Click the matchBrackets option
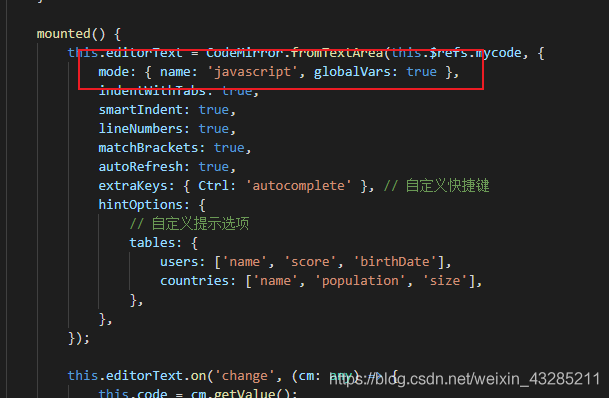The height and width of the screenshot is (398, 609). [148, 148]
